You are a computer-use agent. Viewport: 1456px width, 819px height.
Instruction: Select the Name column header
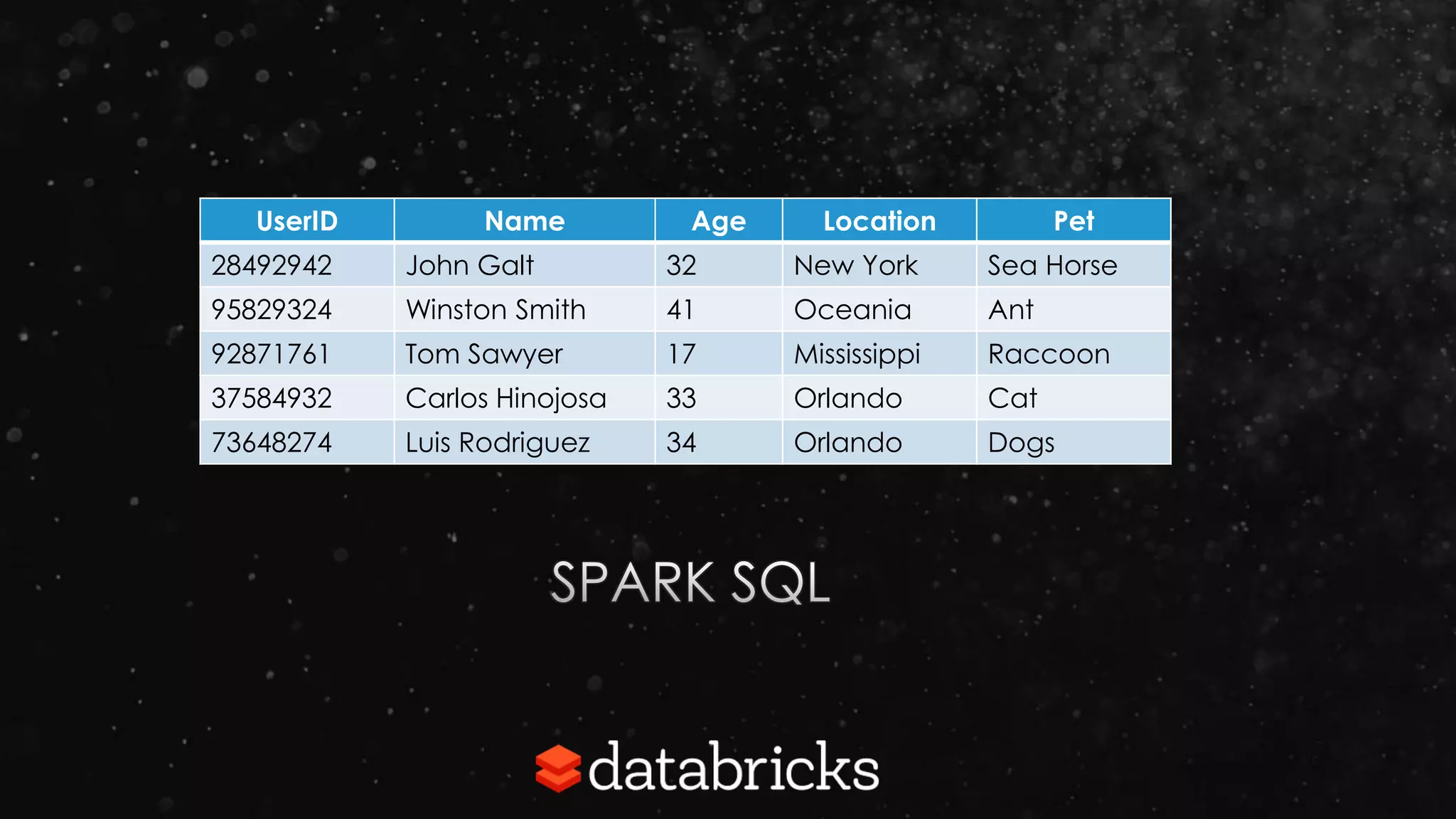click(525, 221)
